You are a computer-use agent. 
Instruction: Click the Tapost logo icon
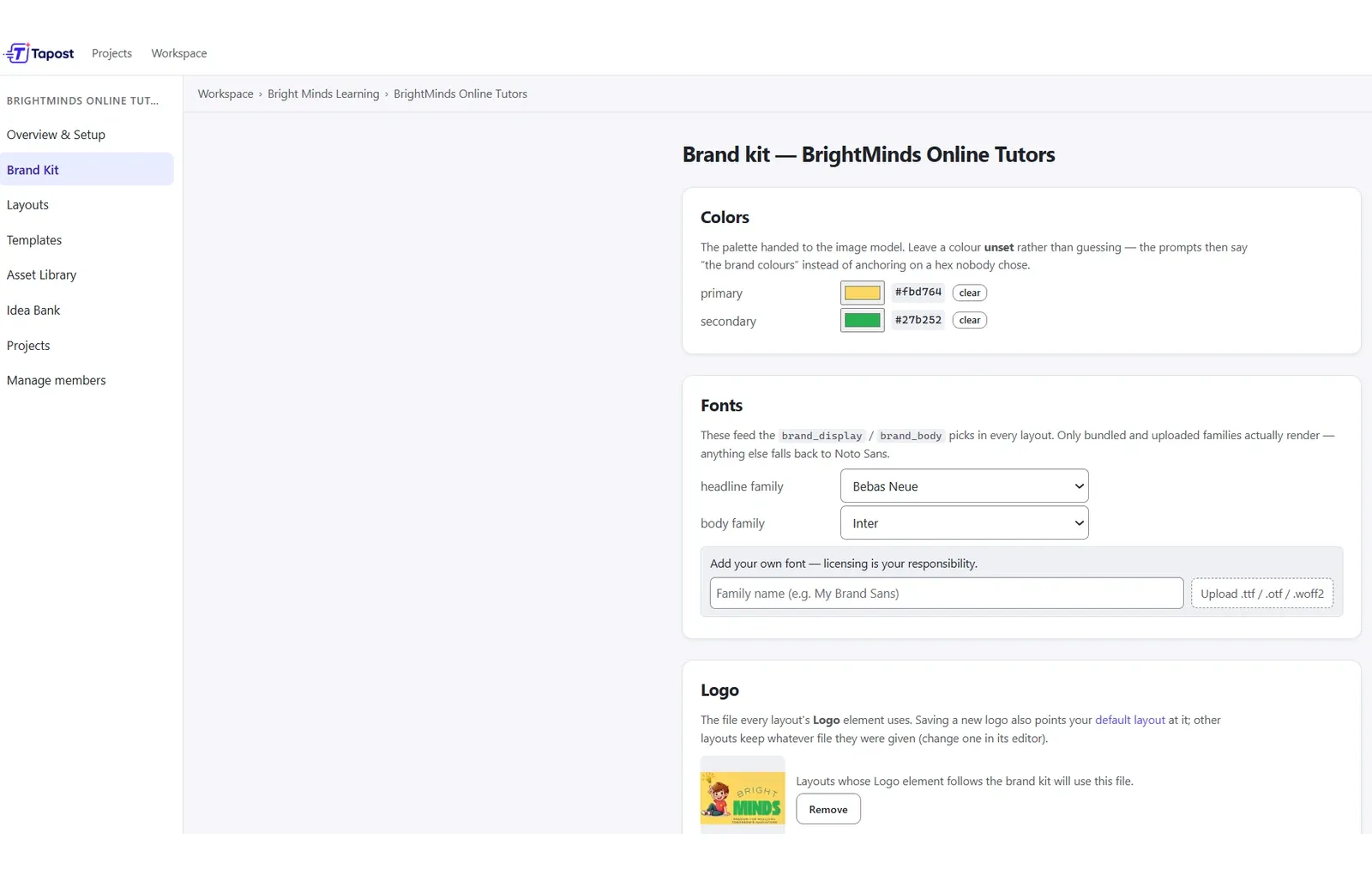[x=17, y=53]
